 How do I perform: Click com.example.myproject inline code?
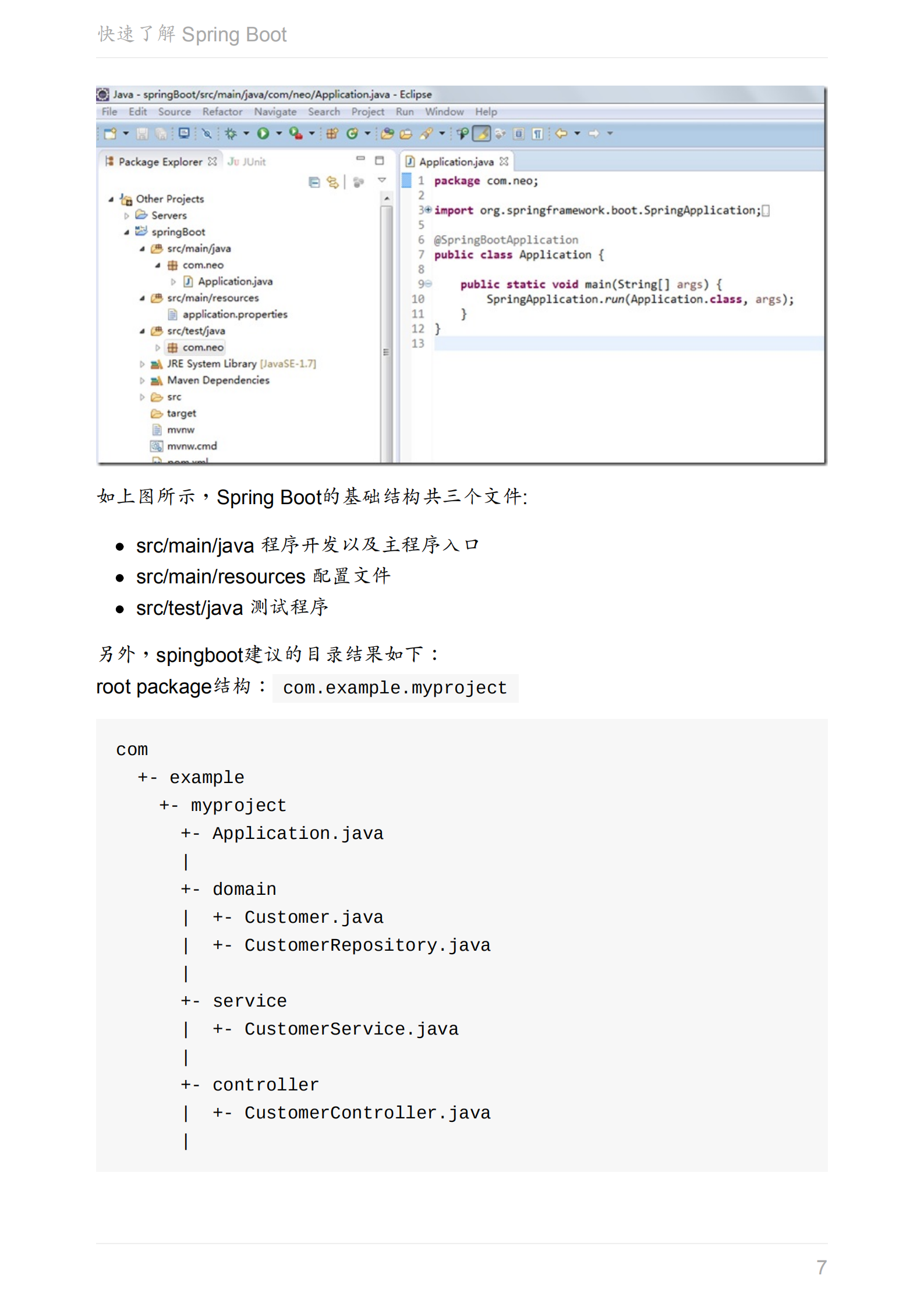pyautogui.click(x=395, y=688)
